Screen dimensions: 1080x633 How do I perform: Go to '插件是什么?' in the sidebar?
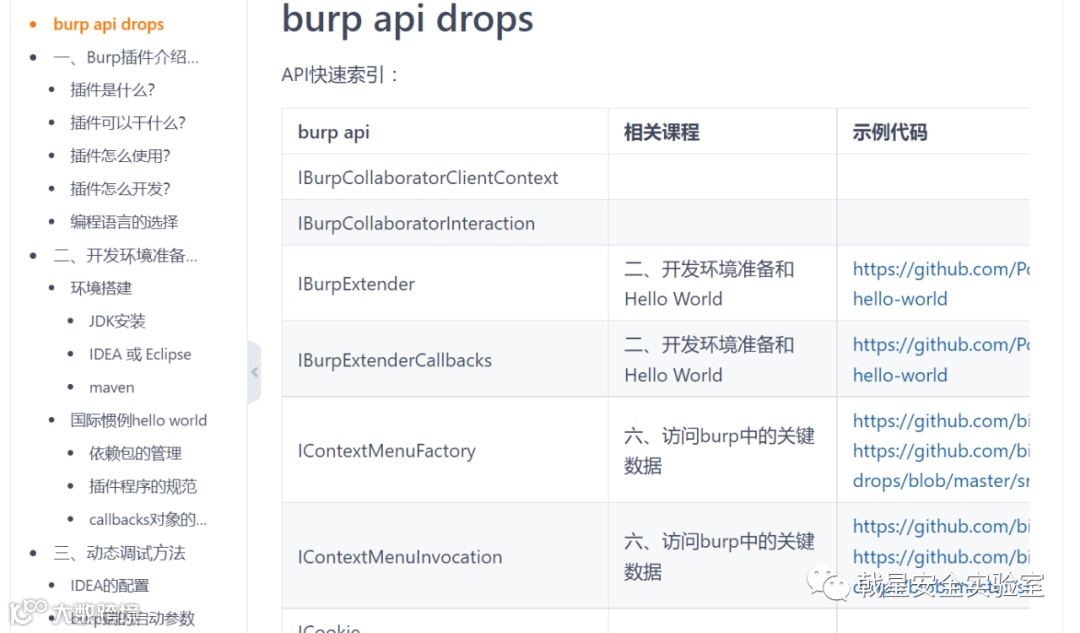tap(112, 90)
